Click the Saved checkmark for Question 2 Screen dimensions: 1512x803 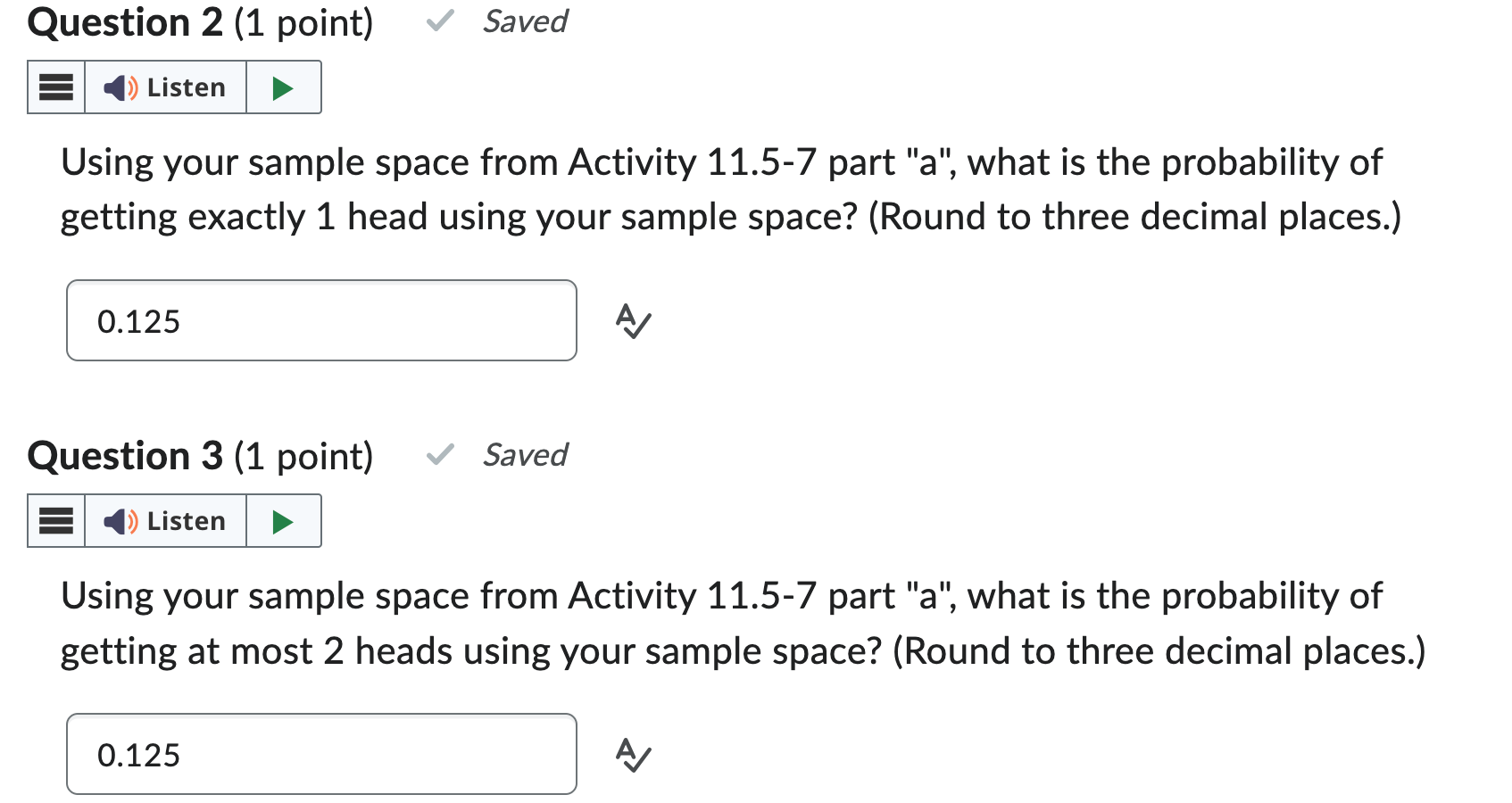tap(439, 21)
